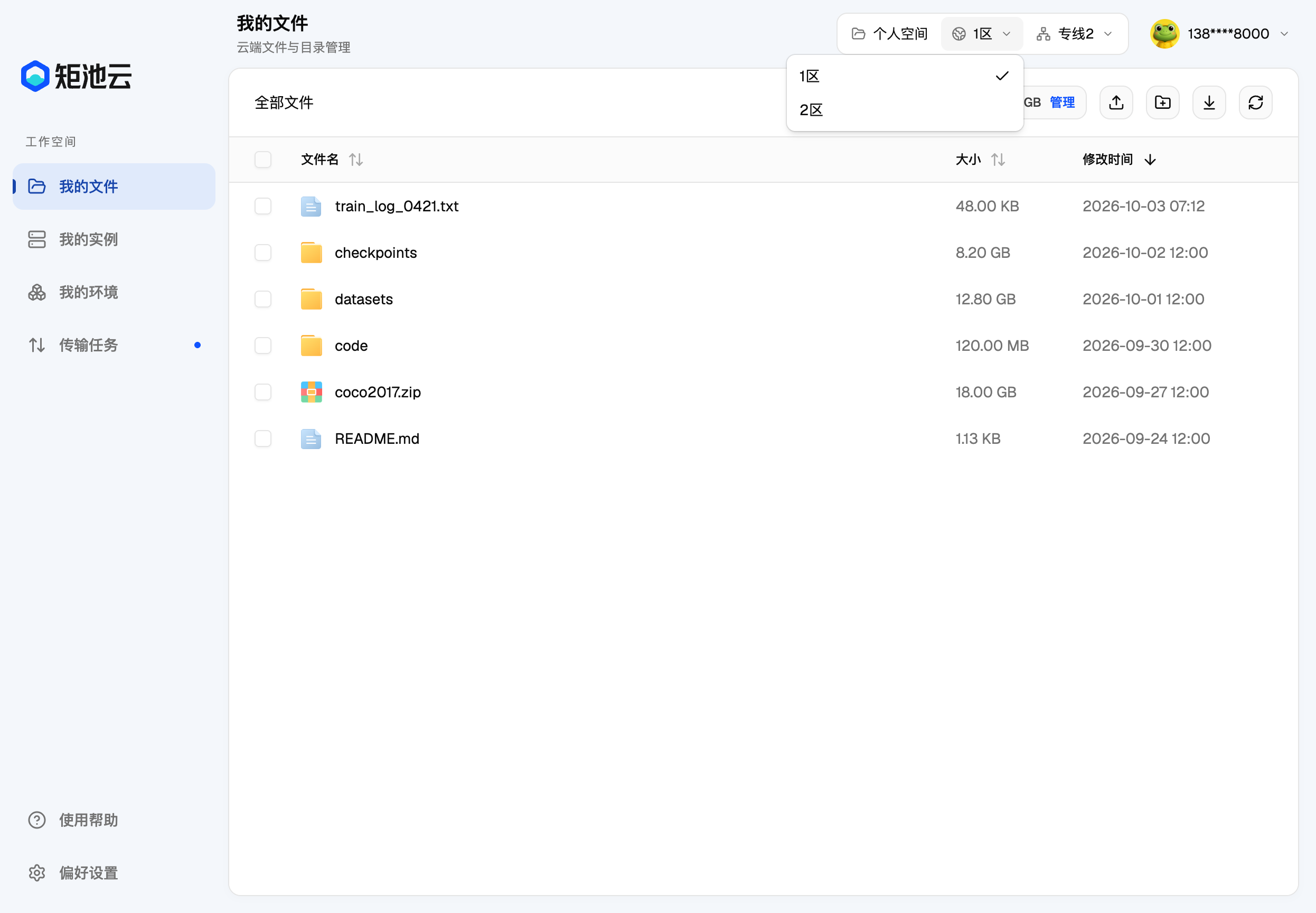Click the coco2017.zip archive icon
Screen dimensions: 1316x913
coord(311,392)
